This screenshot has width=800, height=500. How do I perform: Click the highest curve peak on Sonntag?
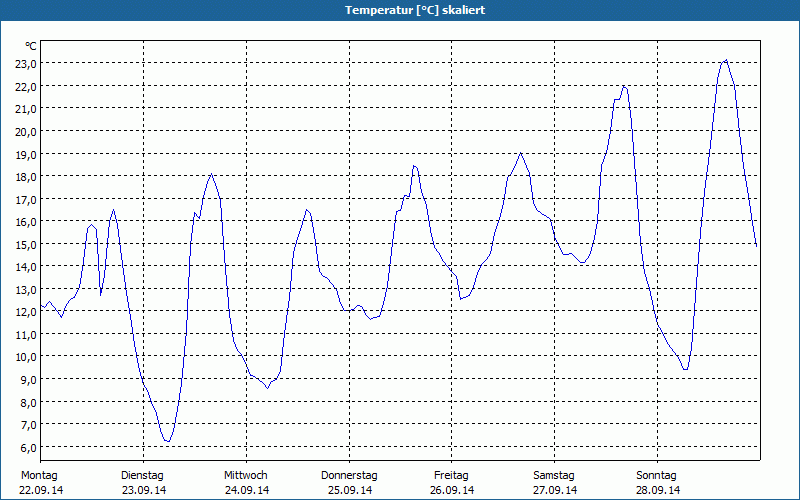pyautogui.click(x=725, y=60)
